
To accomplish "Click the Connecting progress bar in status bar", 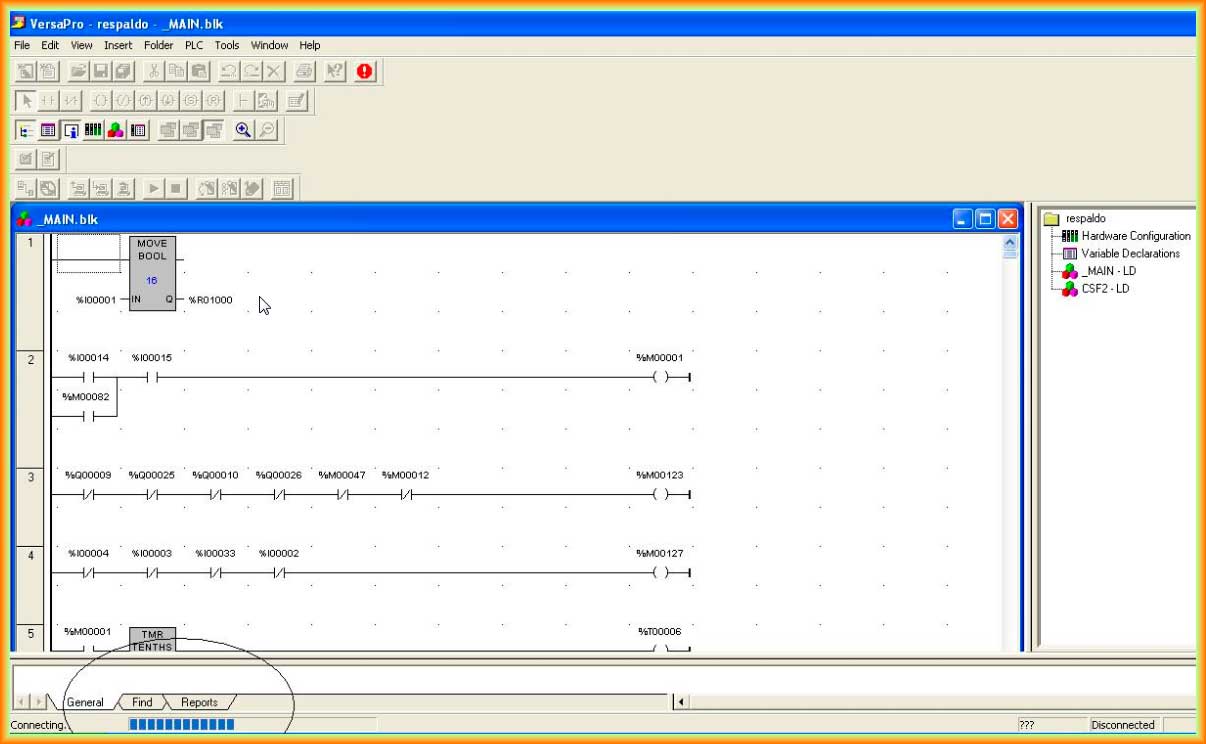I will 181,725.
